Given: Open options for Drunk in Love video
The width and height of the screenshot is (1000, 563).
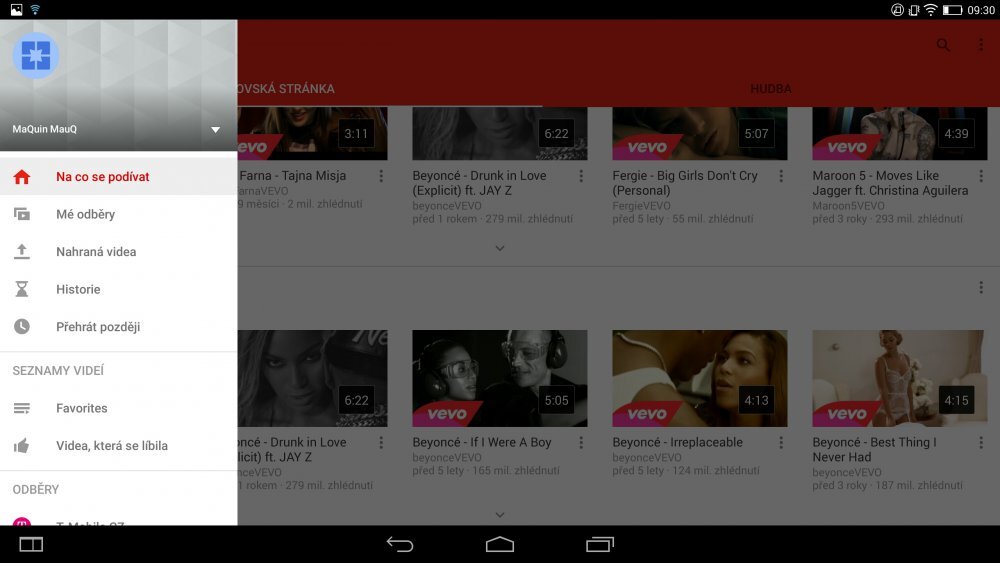Looking at the screenshot, I should point(581,176).
